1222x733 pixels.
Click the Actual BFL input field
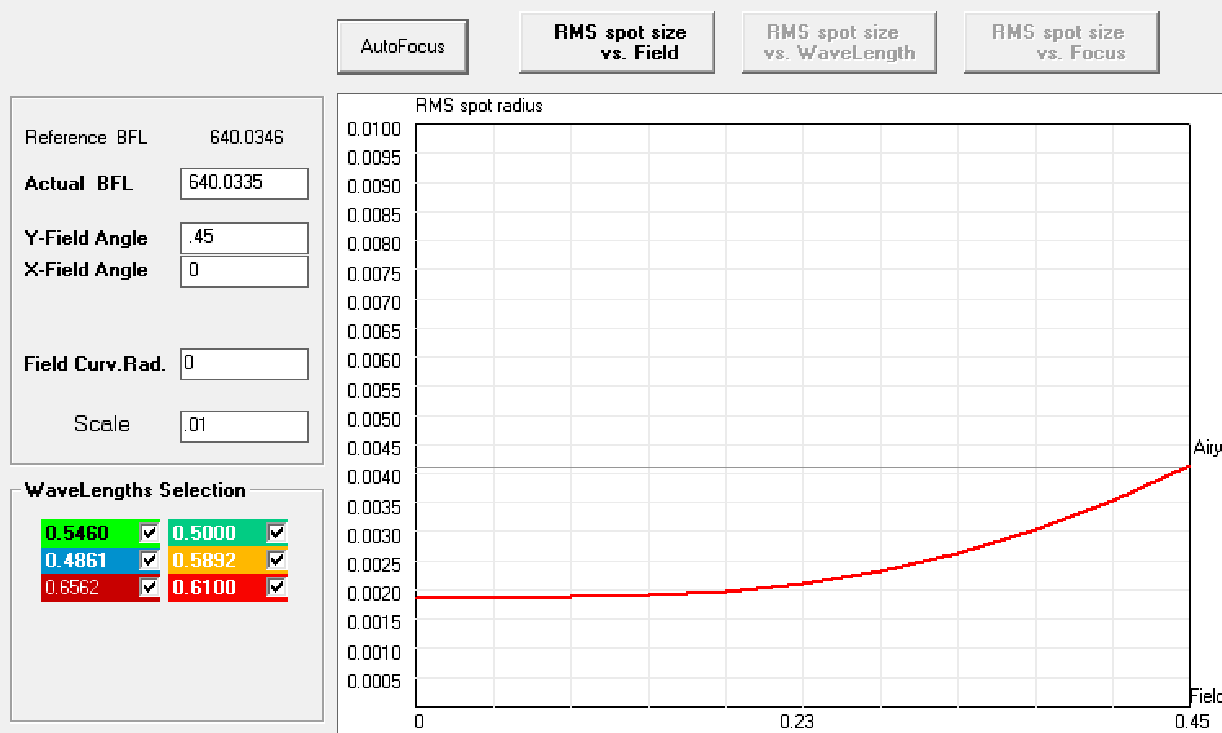point(244,184)
